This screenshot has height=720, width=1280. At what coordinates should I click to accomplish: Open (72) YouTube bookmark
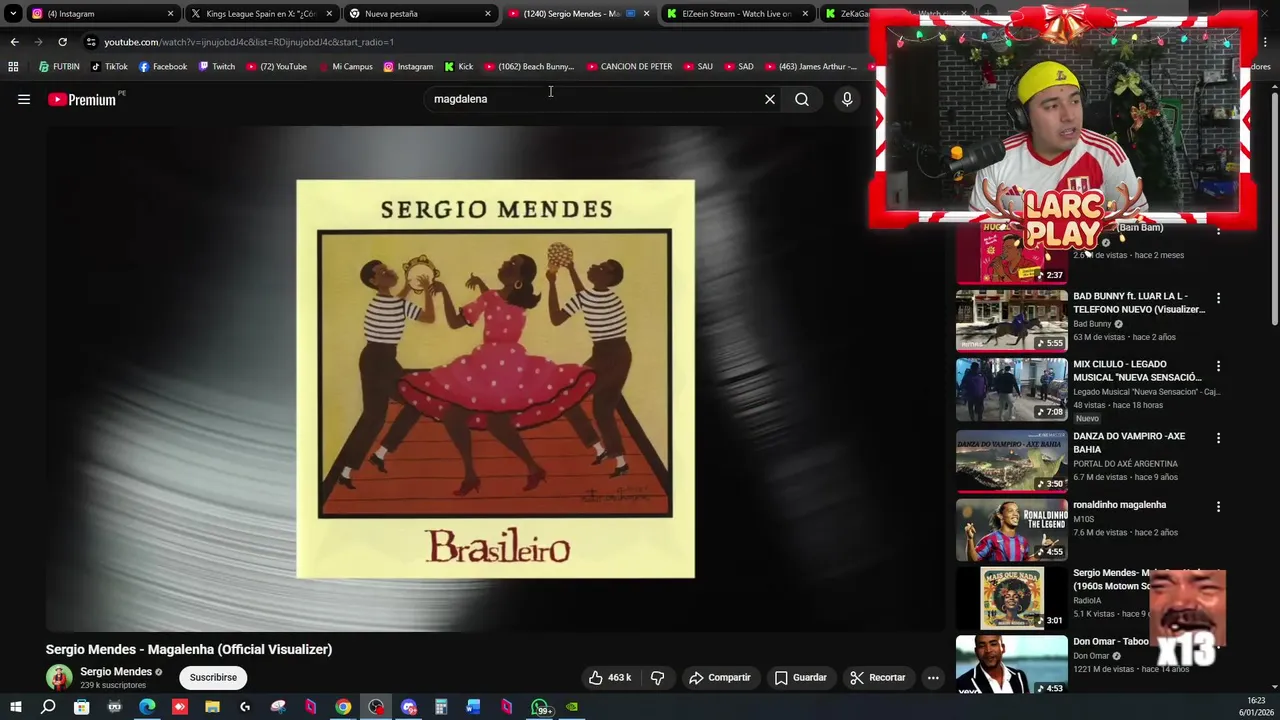(x=276, y=67)
